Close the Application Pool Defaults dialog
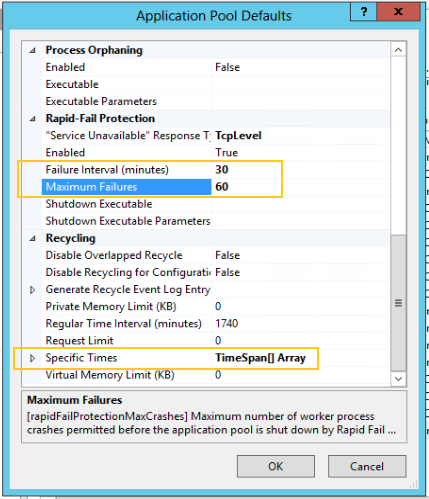Viewport: 429px width, 499px height. [398, 12]
